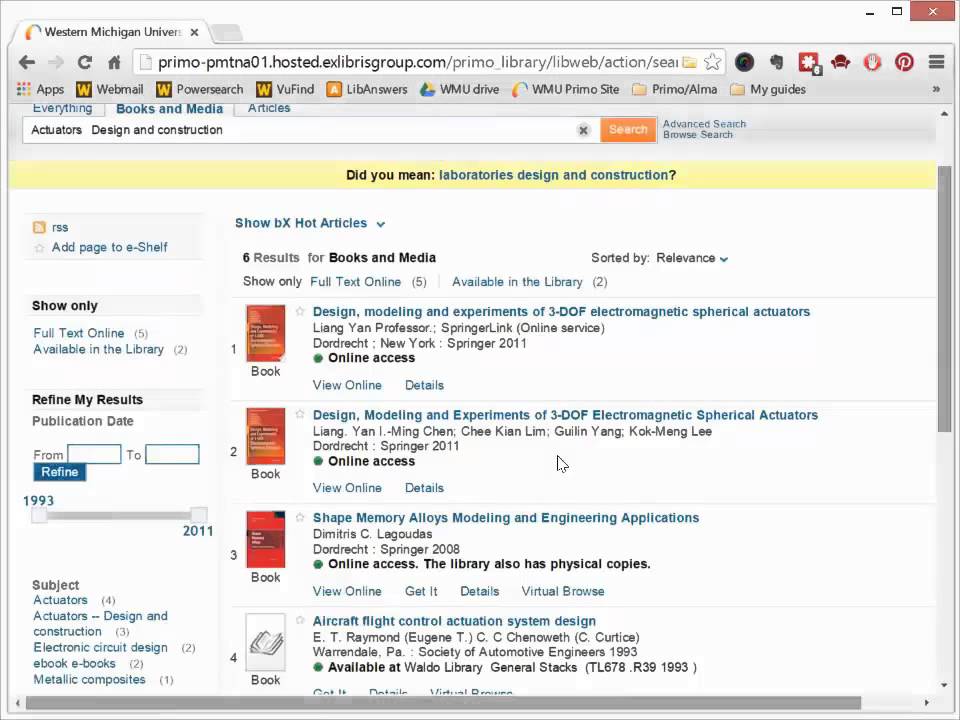Open the Apps grid bookmark
The image size is (960, 720).
(40, 89)
